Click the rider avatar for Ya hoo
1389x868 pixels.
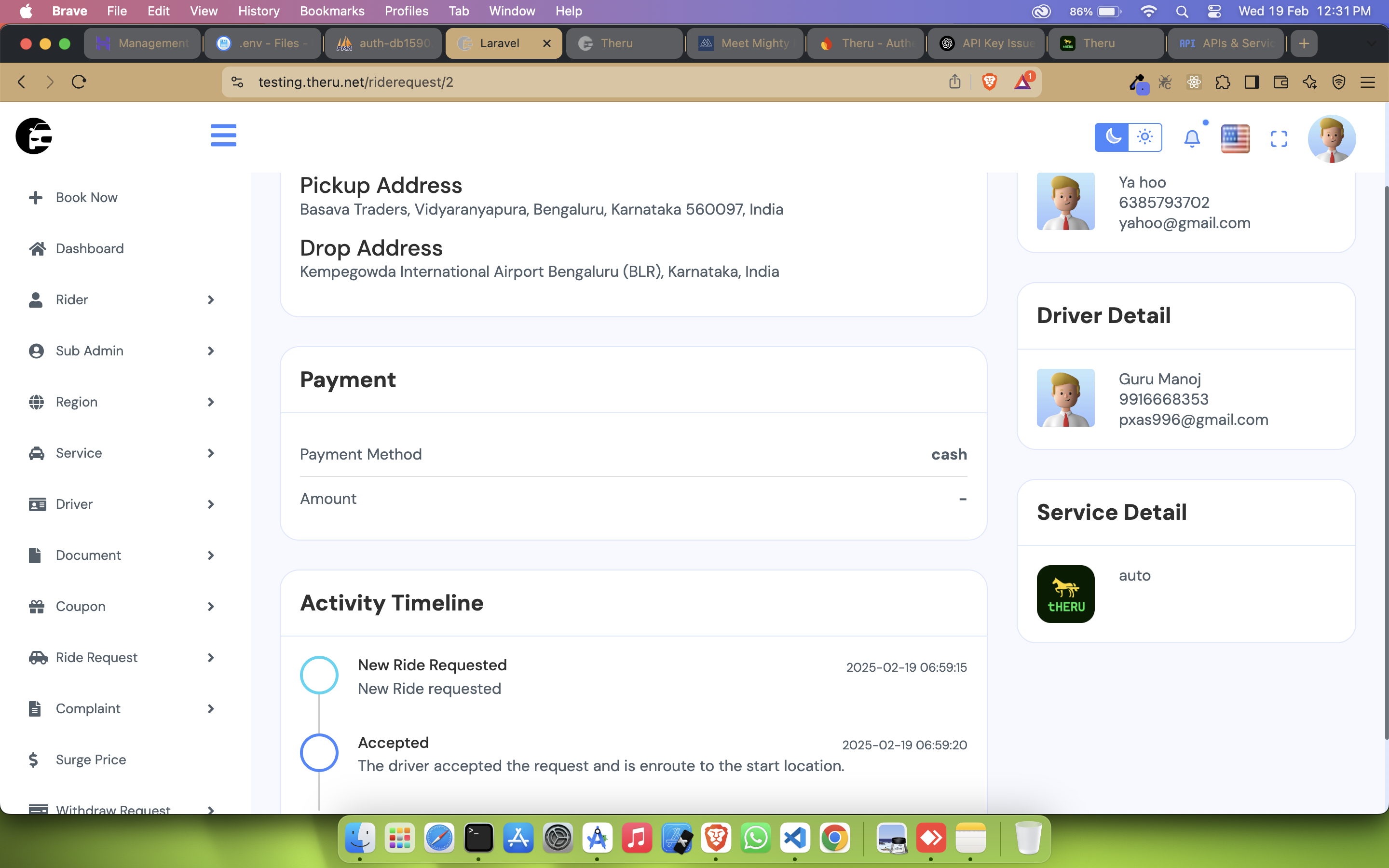(x=1065, y=201)
